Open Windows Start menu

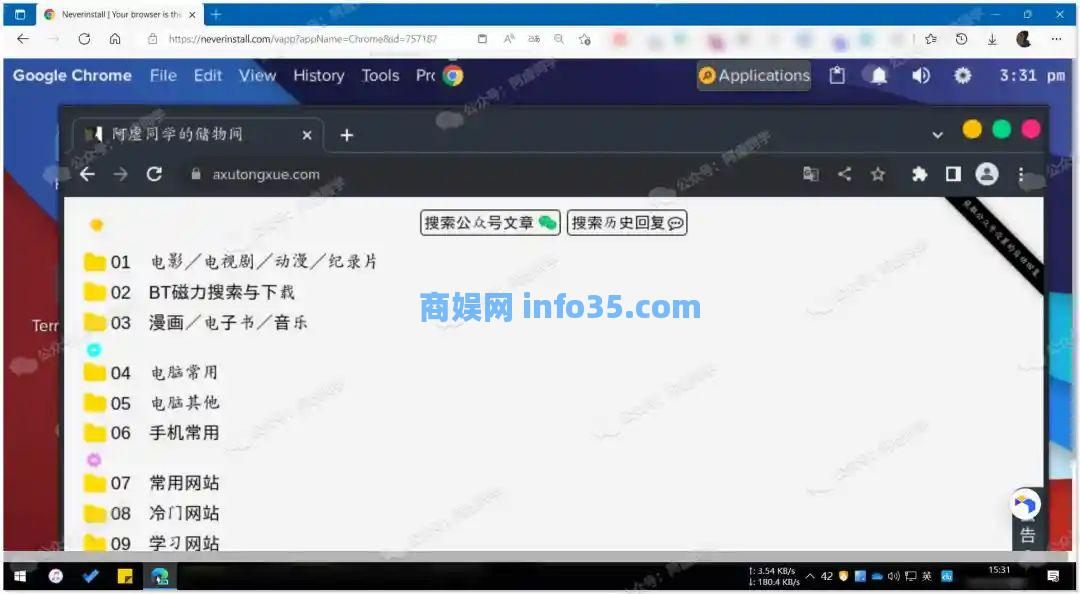coord(19,576)
